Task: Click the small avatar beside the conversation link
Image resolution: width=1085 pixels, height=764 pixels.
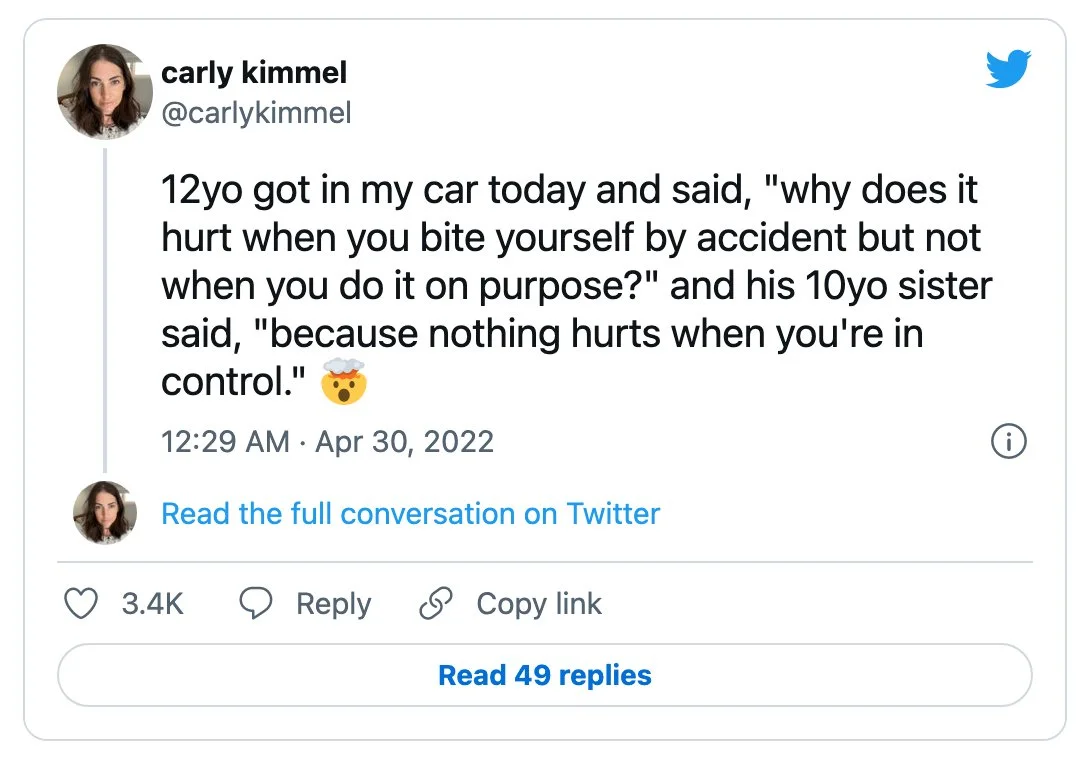Action: 104,513
